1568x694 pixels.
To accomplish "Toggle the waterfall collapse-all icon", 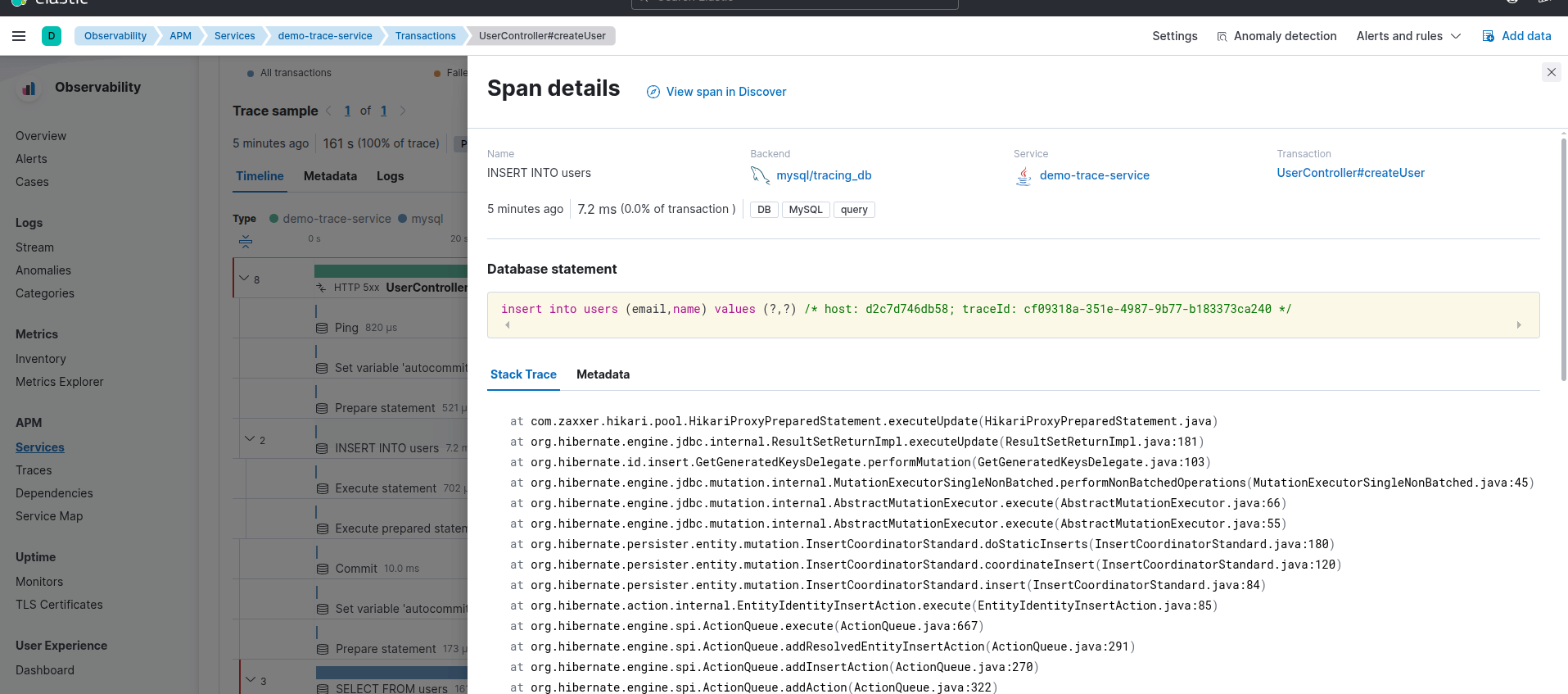I will 246,241.
